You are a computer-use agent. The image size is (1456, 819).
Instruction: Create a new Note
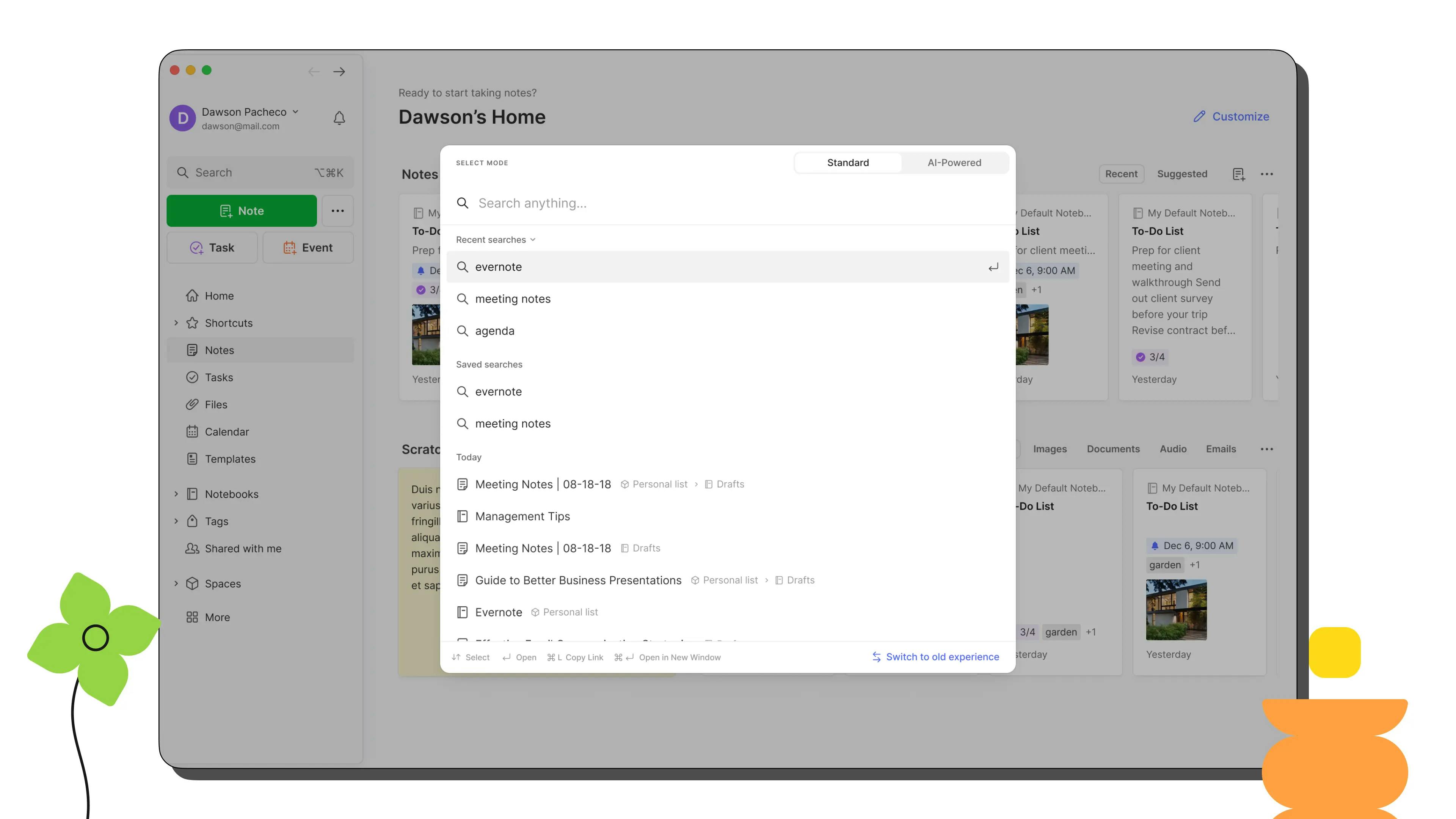tap(242, 211)
